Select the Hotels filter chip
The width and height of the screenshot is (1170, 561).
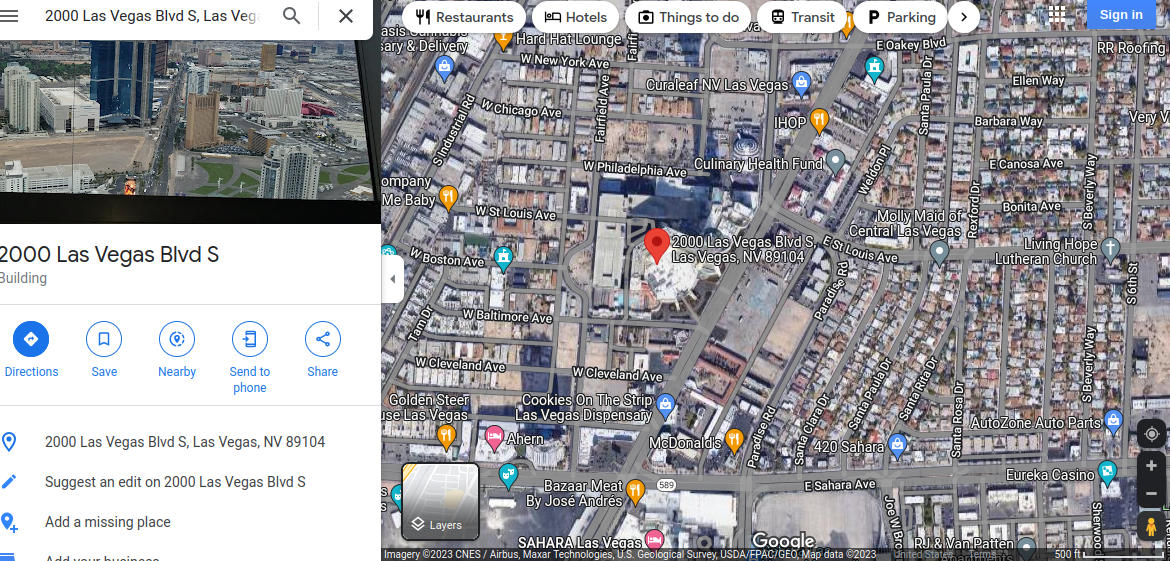point(575,16)
